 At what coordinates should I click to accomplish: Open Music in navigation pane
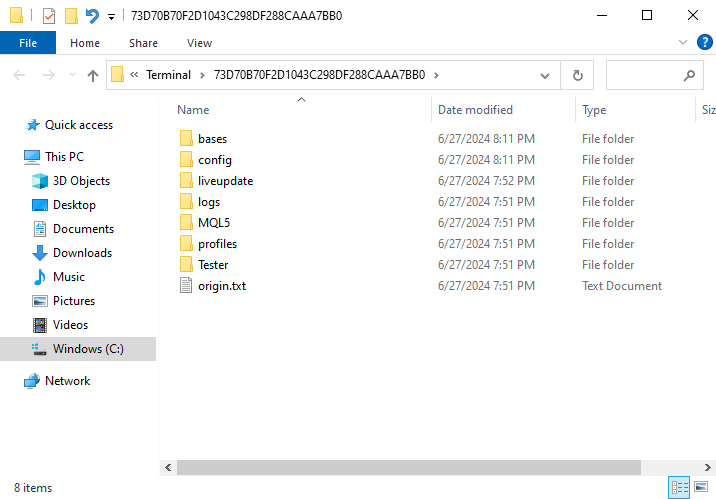click(68, 277)
